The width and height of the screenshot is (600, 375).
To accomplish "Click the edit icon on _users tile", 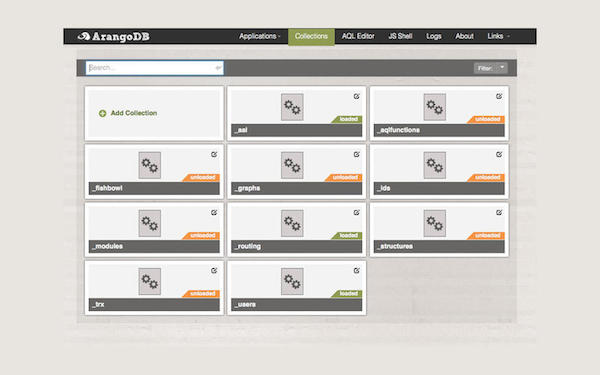I will pyautogui.click(x=356, y=271).
